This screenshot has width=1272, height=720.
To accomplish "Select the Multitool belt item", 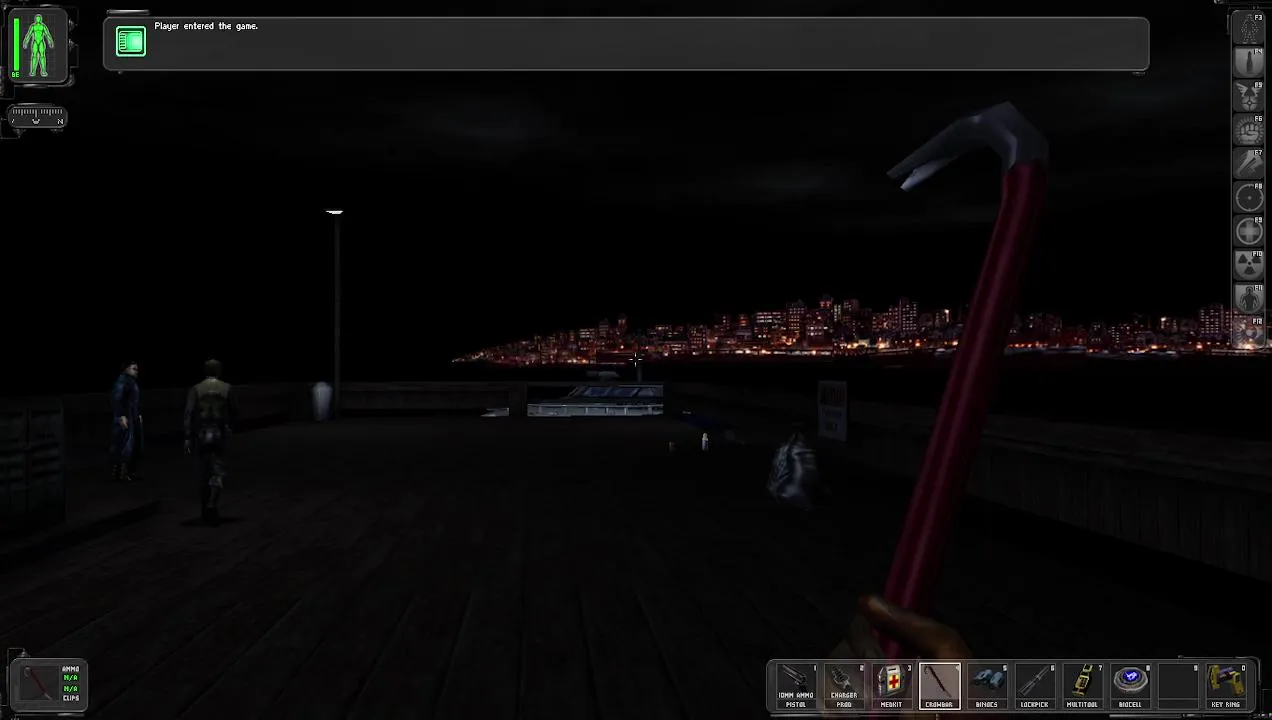I will pos(1083,686).
